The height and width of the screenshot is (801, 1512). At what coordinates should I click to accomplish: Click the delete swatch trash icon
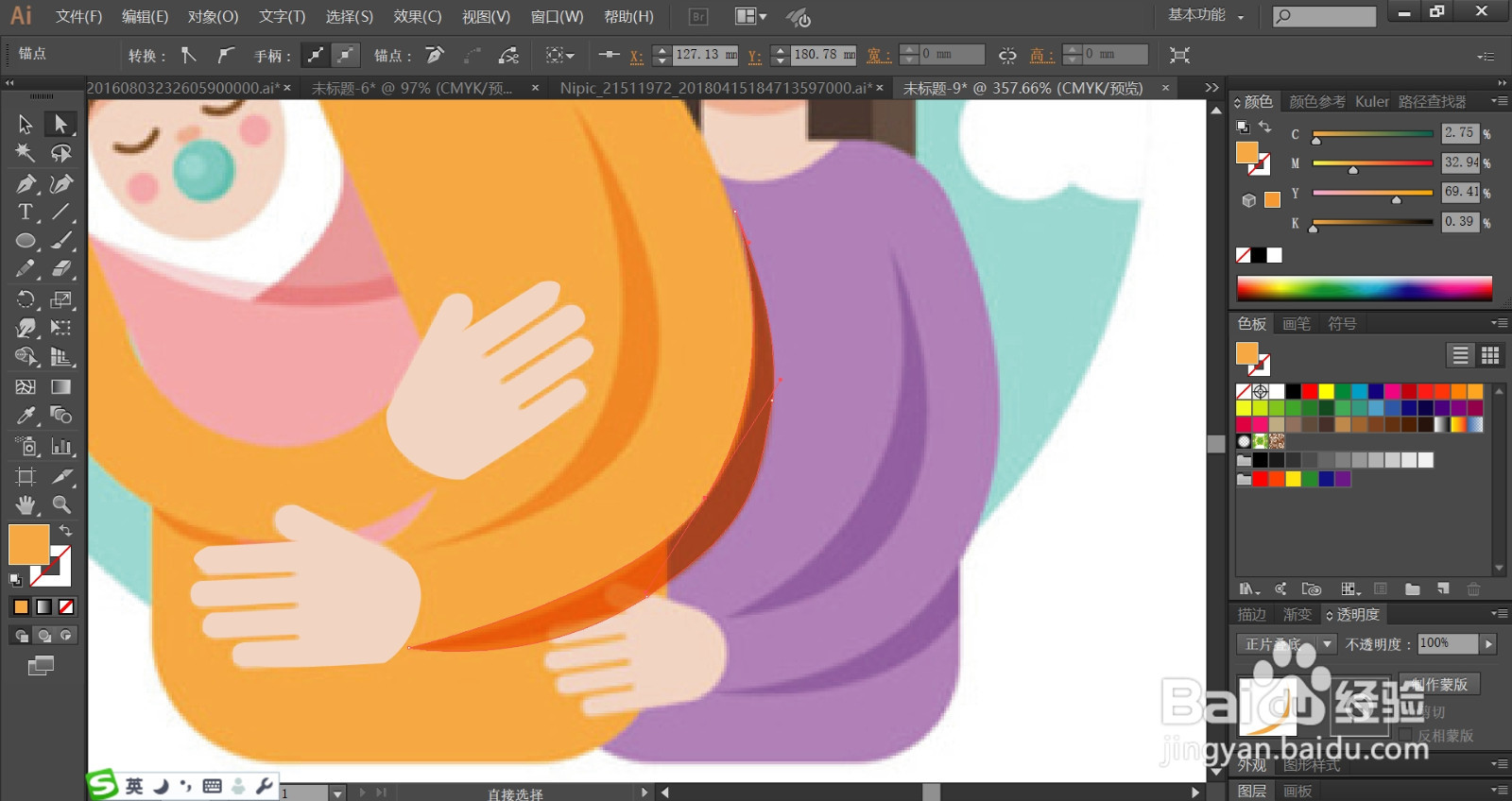click(x=1473, y=589)
